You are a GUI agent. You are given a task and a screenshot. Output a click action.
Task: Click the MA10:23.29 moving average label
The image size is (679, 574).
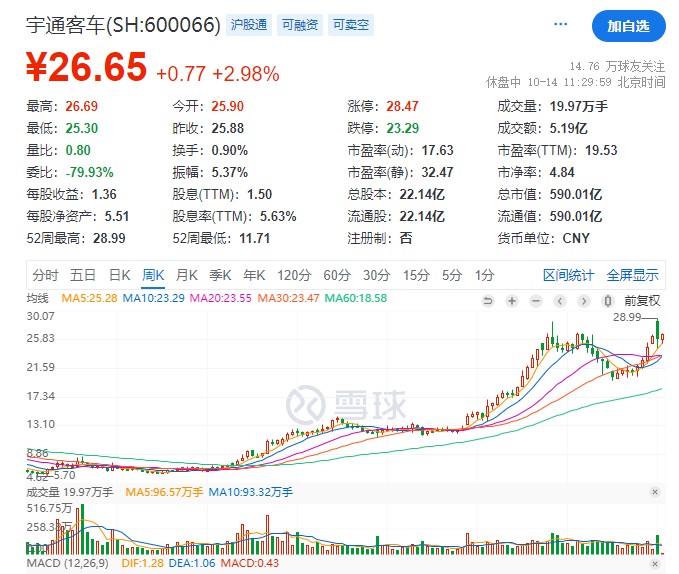click(x=154, y=298)
